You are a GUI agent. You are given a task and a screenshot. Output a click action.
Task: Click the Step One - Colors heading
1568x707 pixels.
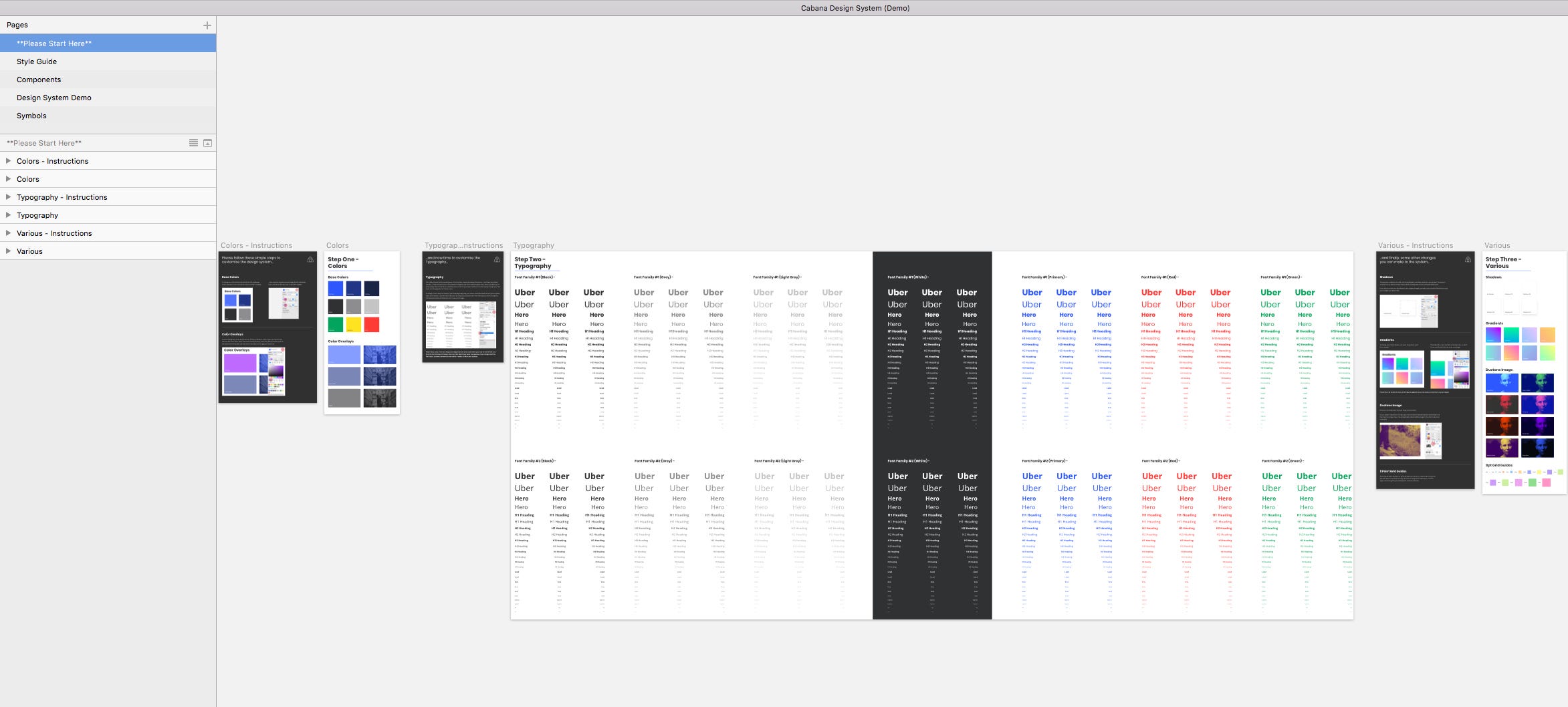pyautogui.click(x=343, y=262)
